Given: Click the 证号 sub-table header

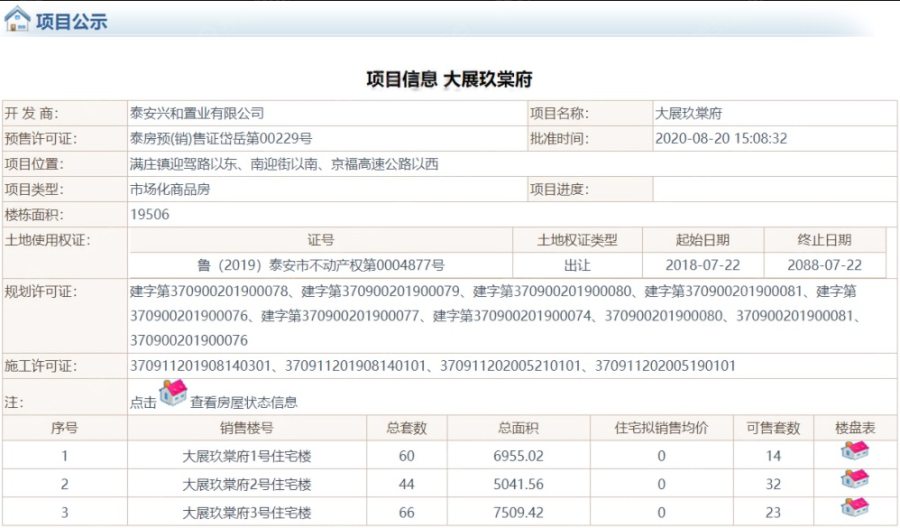Looking at the screenshot, I should click(x=321, y=240).
